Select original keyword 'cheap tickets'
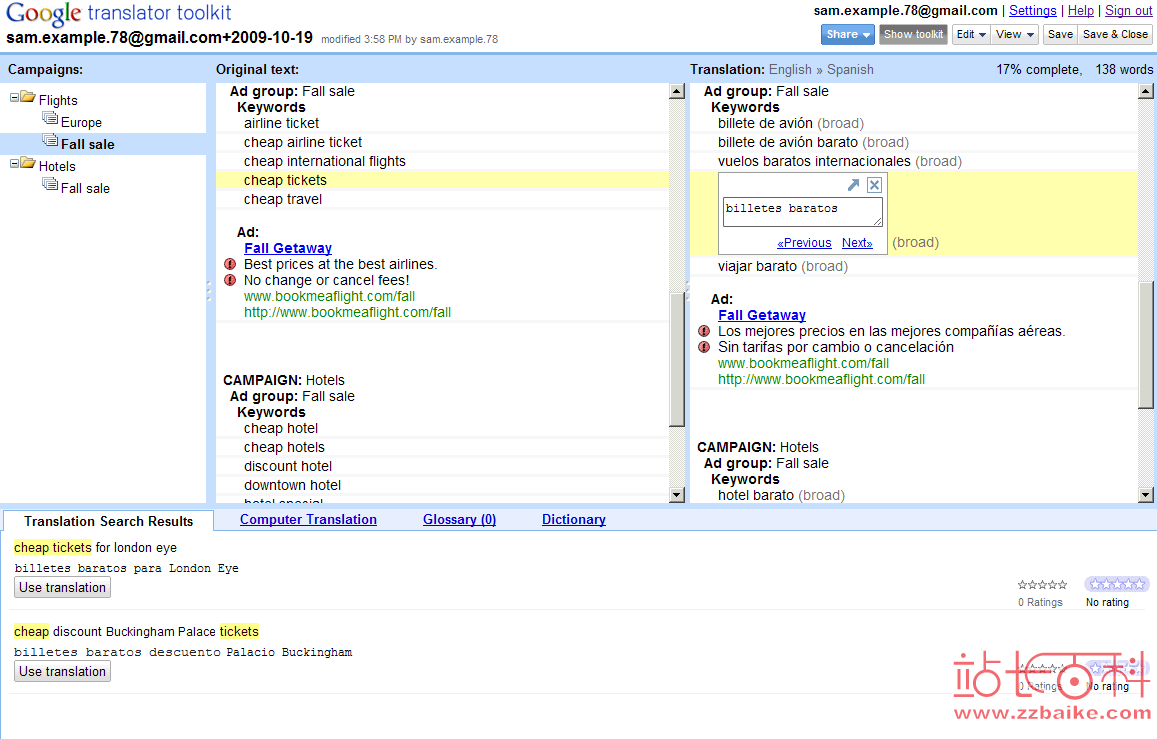Viewport: 1157px width, 739px height. [285, 180]
